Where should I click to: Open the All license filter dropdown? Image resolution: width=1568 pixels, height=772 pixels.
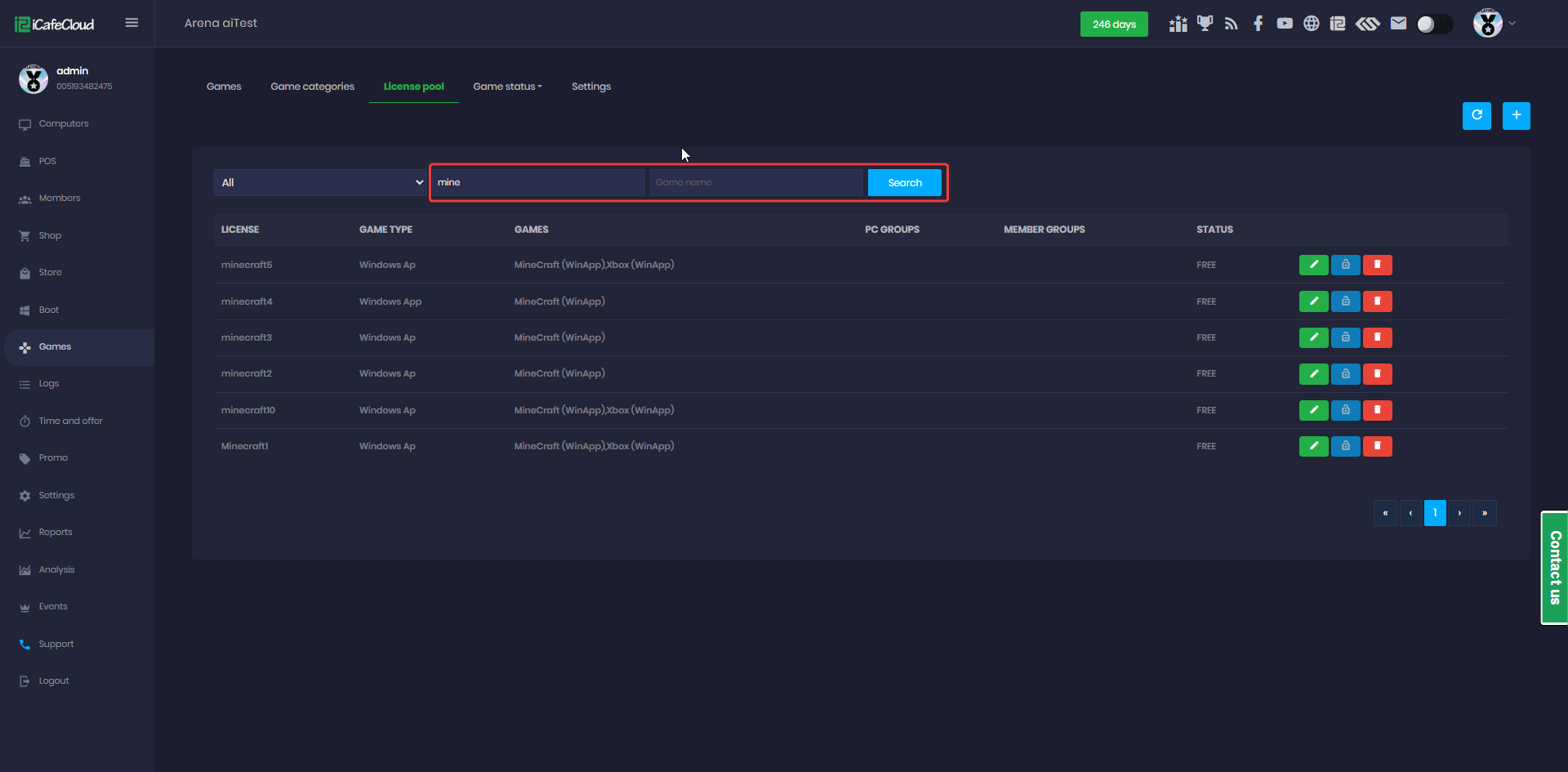click(x=322, y=183)
